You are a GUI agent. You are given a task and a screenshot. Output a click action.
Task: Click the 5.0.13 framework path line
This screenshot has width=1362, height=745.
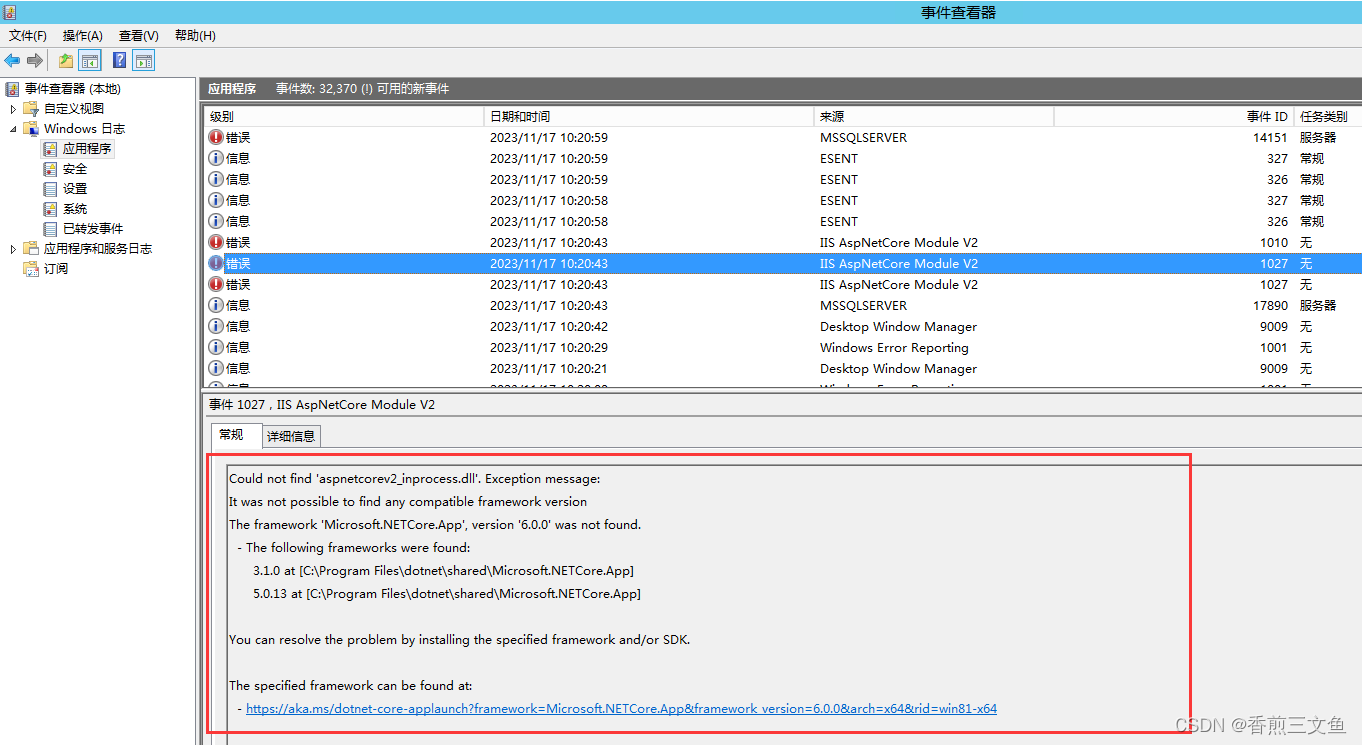point(447,594)
